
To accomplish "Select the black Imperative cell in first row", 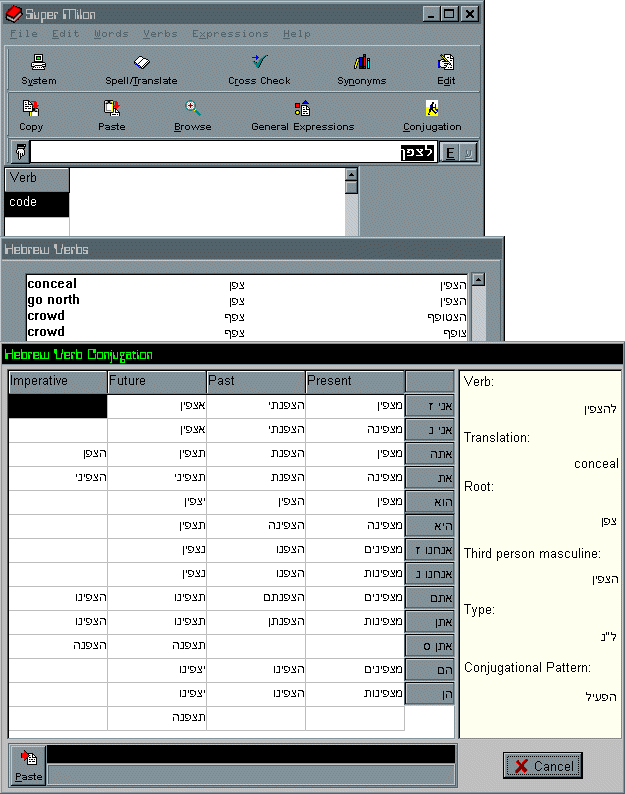I will pos(58,406).
